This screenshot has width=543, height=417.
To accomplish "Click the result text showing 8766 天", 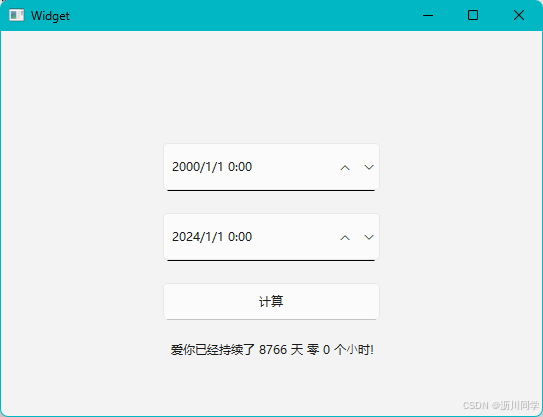I will (272, 350).
